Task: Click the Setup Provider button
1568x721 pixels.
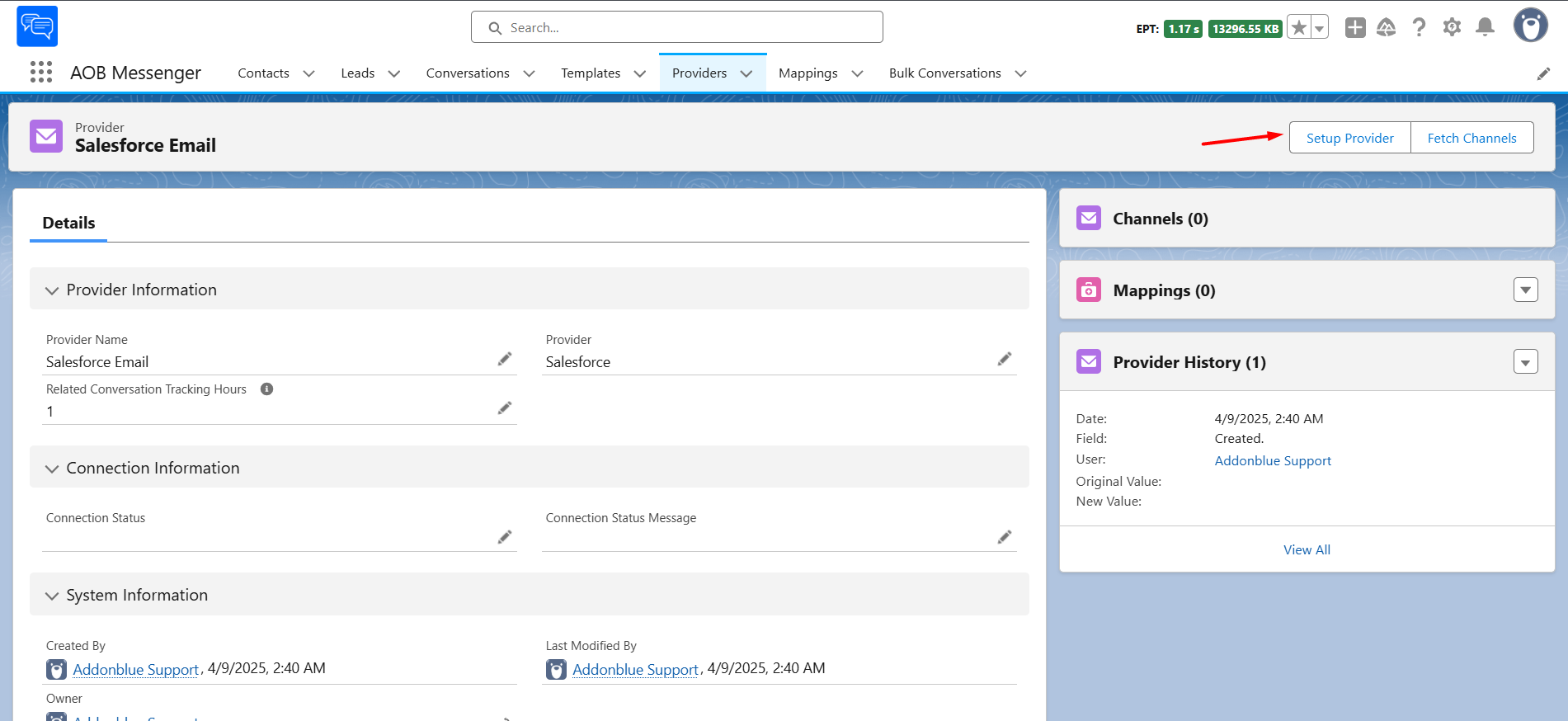Action: 1350,138
